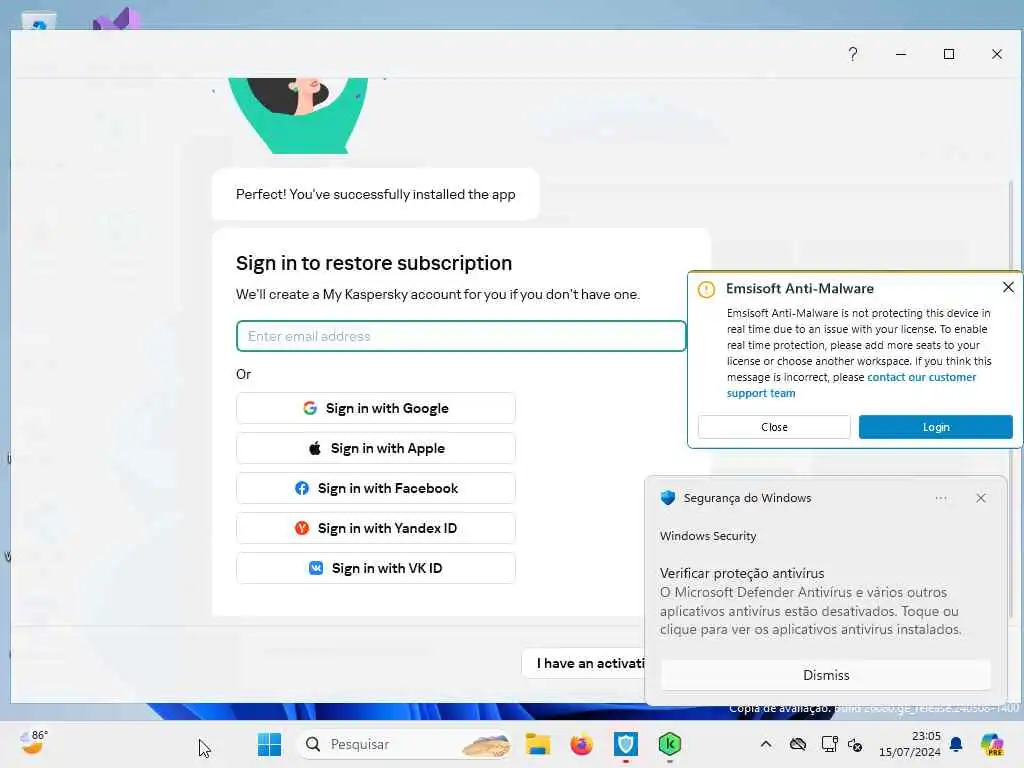
Task: Click the muted volume tray icon
Action: pos(855,744)
